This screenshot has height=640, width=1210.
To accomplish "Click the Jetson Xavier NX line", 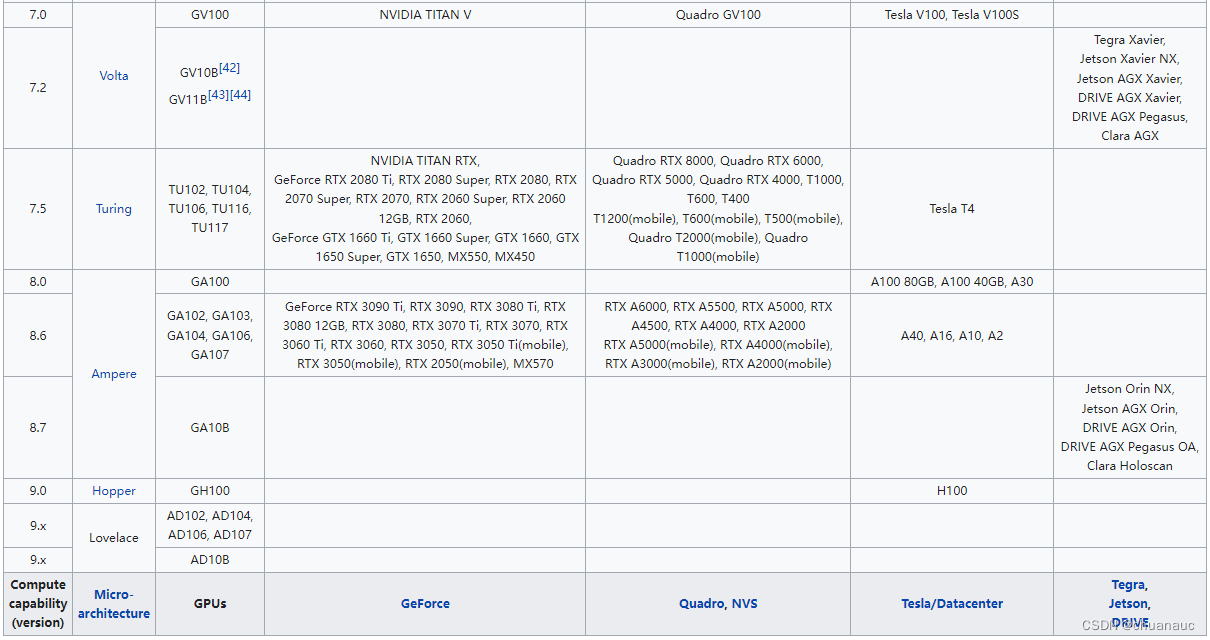I will [1129, 59].
